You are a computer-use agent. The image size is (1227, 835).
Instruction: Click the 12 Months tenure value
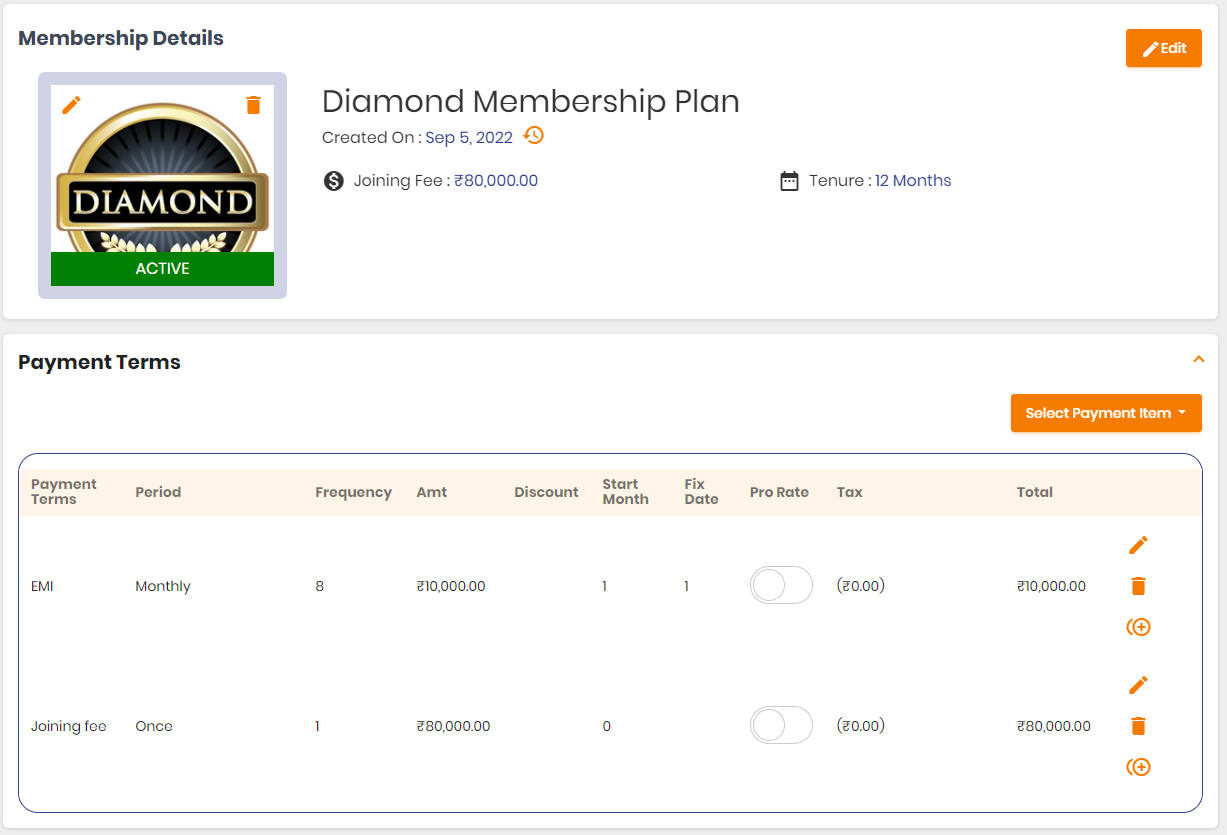click(913, 181)
